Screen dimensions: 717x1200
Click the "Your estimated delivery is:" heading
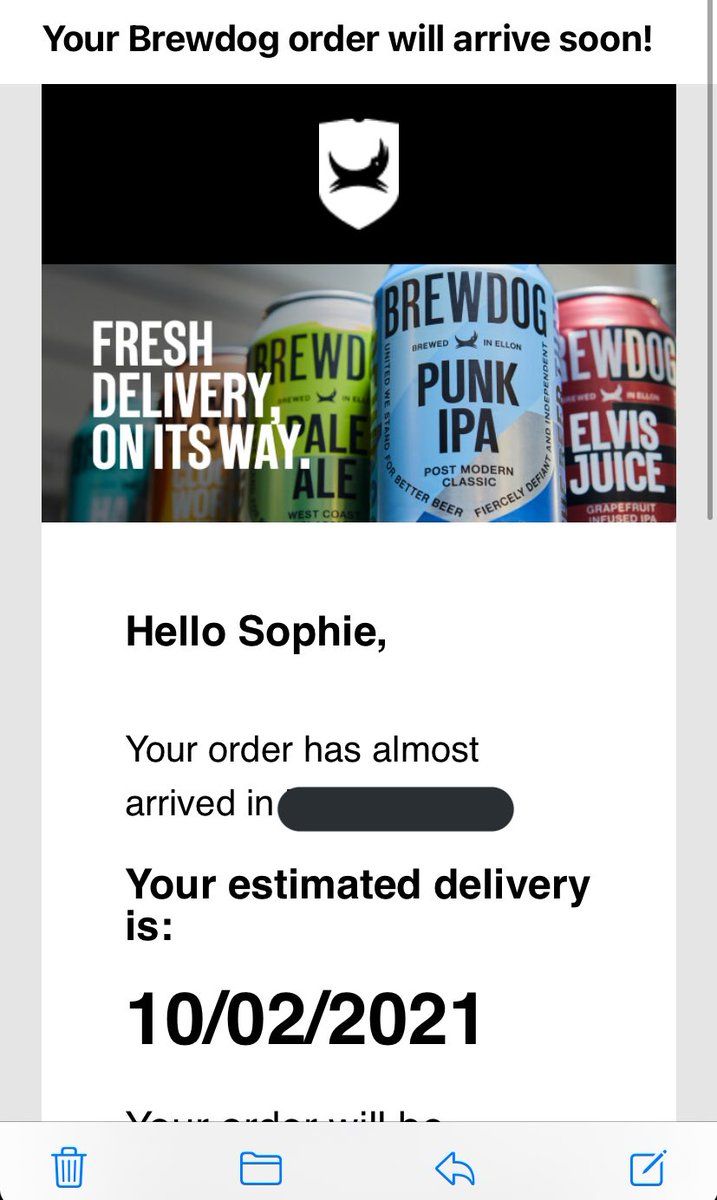[x=357, y=904]
